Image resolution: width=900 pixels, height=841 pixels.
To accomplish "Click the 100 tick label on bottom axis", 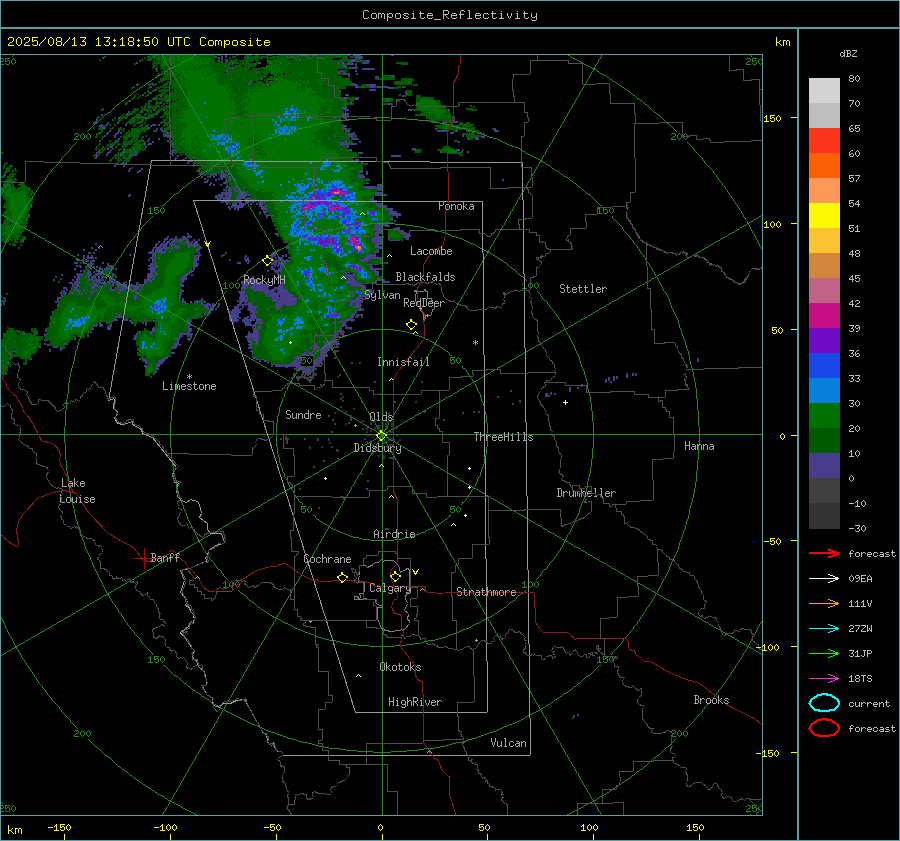I will click(x=589, y=827).
